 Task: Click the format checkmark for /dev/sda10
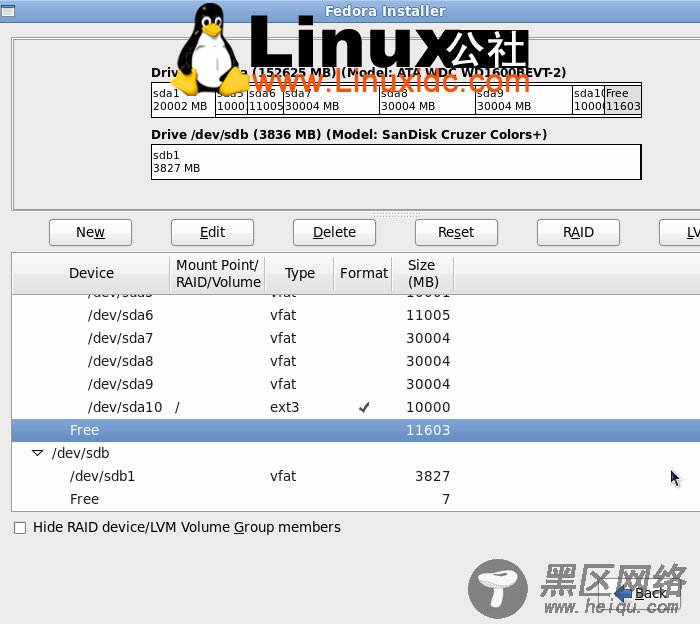click(364, 407)
